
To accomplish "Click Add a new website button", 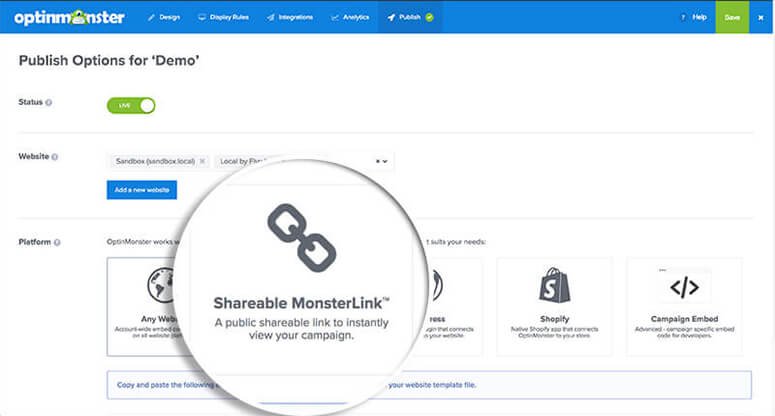I will [x=142, y=190].
